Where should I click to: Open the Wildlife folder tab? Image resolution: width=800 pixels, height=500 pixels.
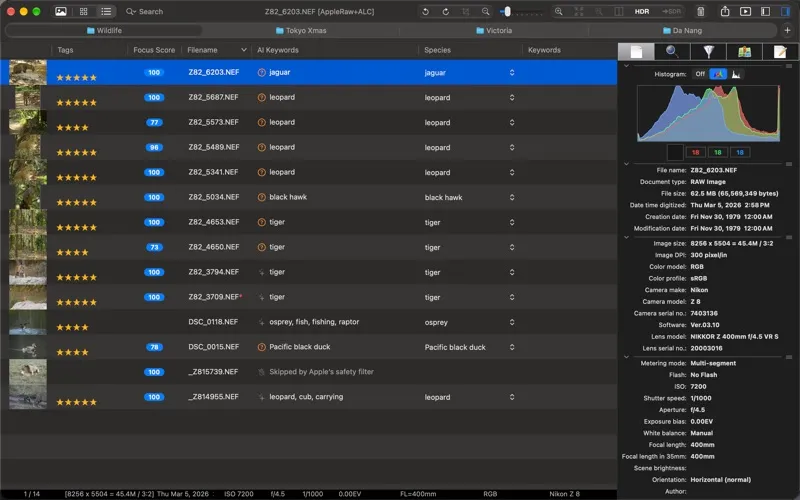pos(104,30)
